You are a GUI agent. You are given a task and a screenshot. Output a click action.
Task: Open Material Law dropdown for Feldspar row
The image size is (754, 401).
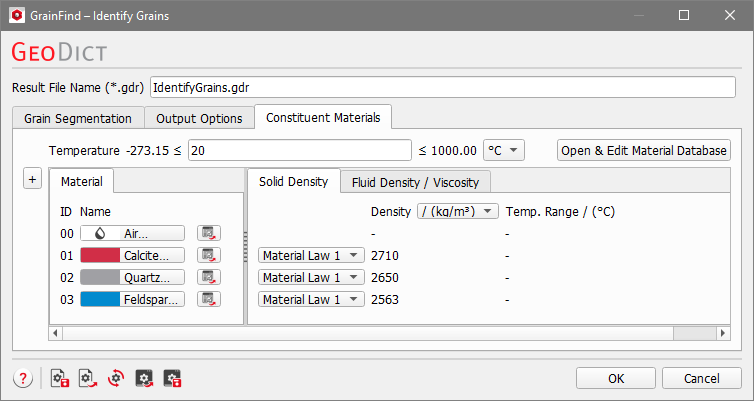pos(311,299)
